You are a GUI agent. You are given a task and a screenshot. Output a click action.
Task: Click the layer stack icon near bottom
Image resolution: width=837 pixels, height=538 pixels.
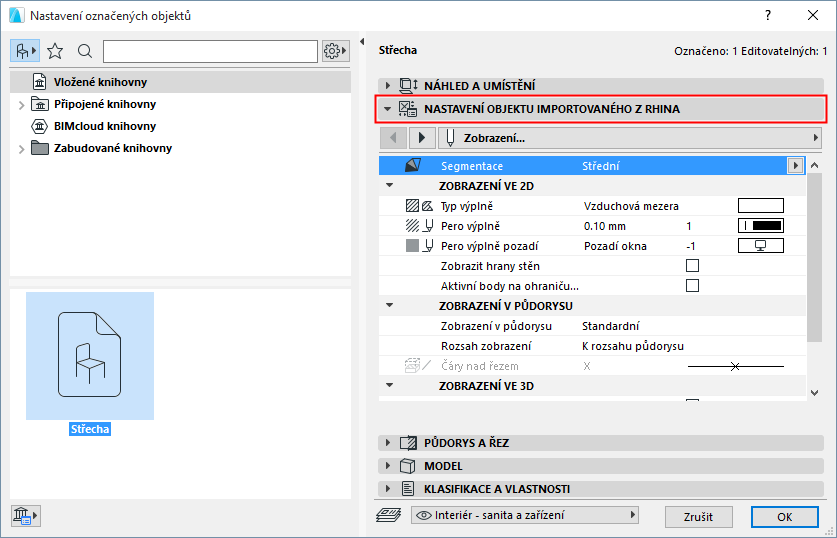(388, 515)
